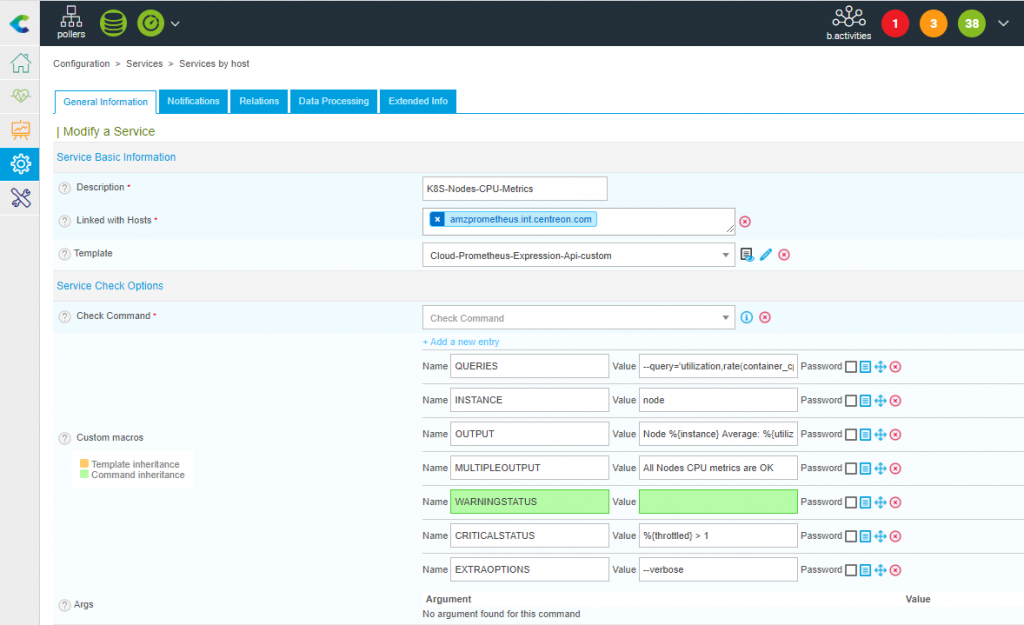
Task: Click move handle for MULTIPLEOUTPUT macro
Action: 880,469
